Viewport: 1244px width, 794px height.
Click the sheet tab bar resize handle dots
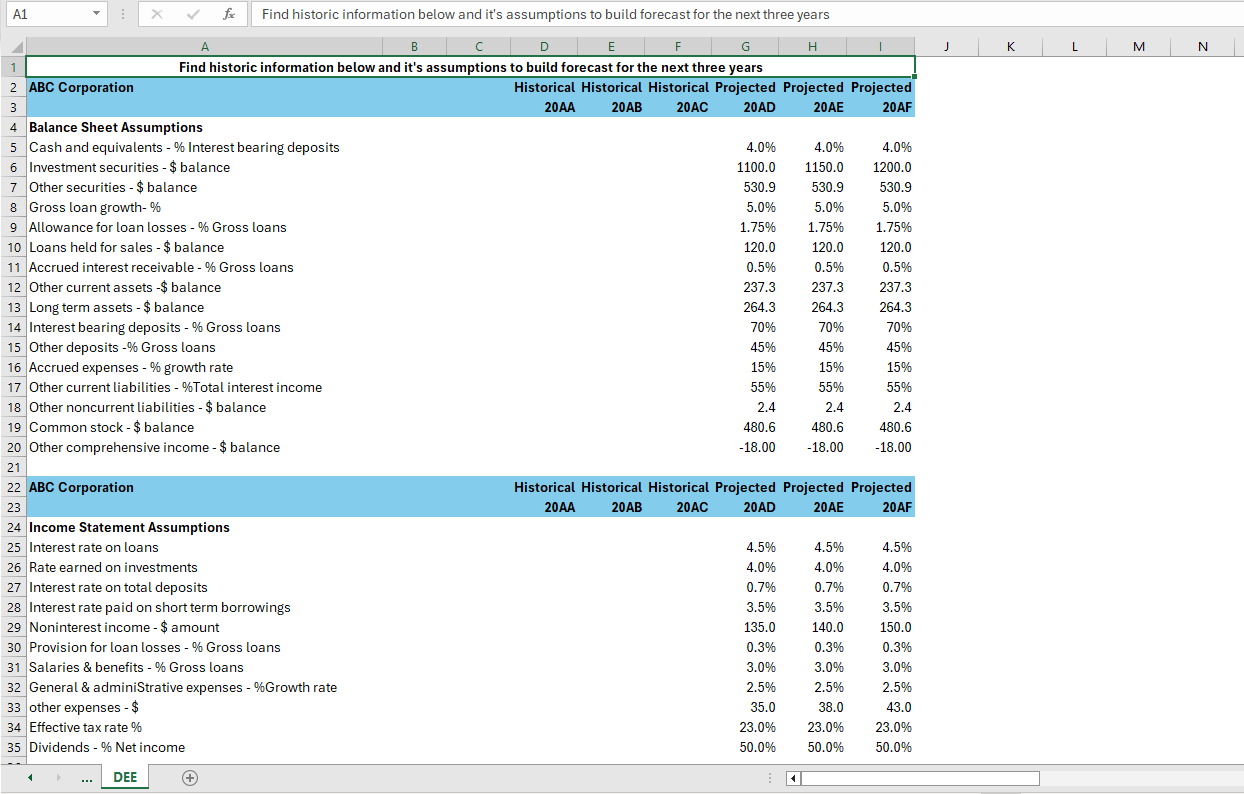pos(769,778)
